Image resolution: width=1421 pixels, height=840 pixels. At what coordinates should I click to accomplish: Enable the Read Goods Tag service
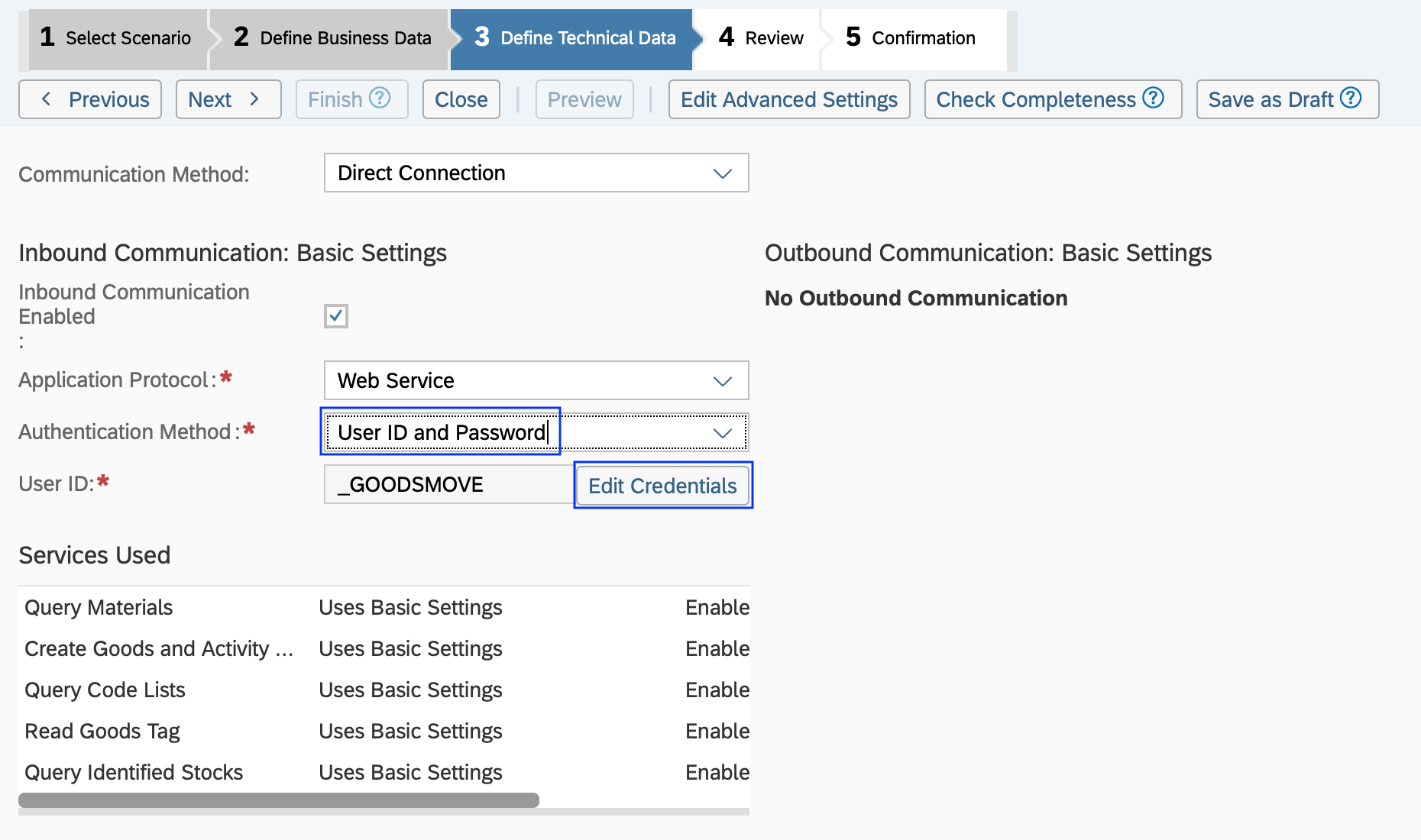click(x=717, y=731)
